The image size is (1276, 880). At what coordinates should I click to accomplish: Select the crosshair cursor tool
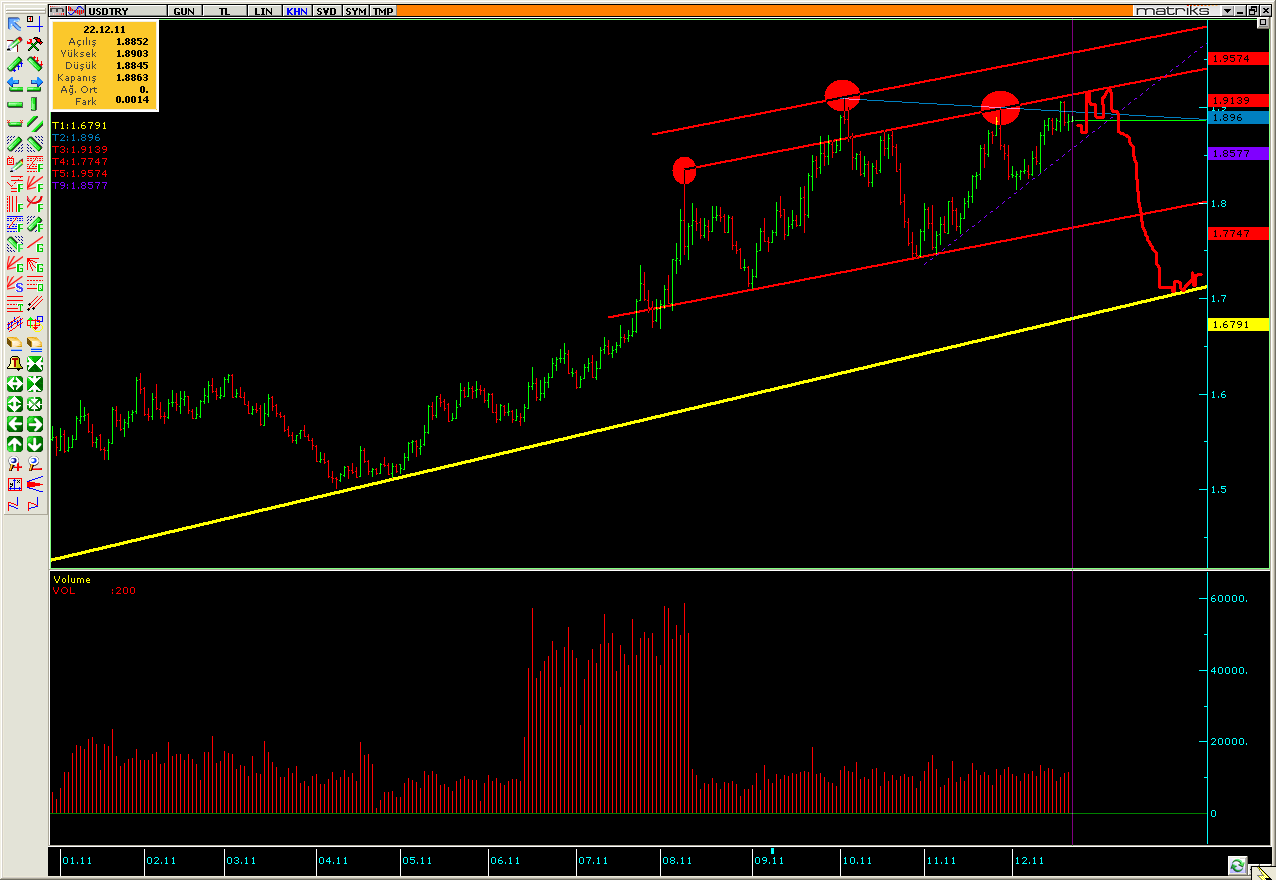tap(35, 24)
